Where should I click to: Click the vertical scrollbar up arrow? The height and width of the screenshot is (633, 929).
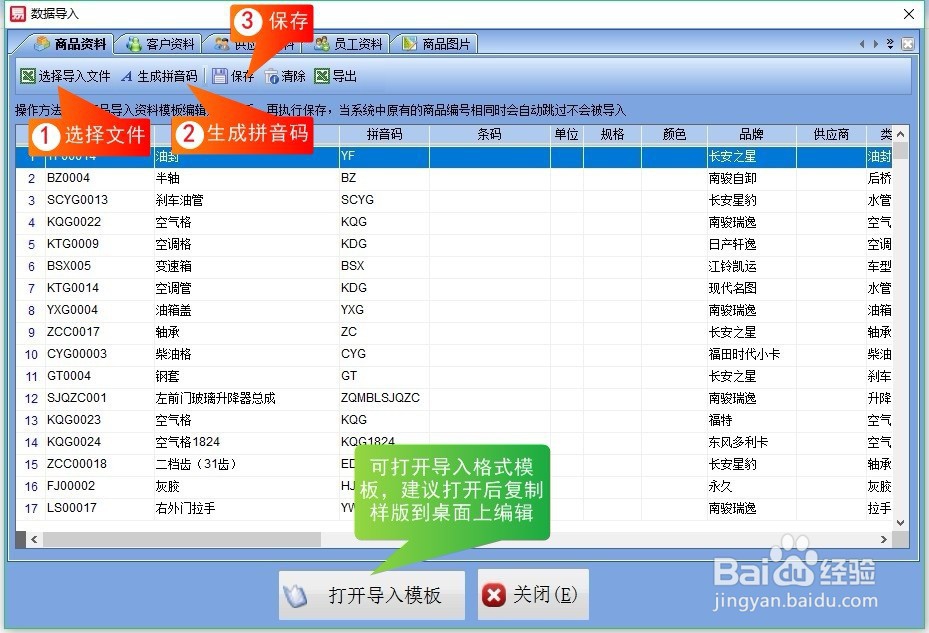click(901, 135)
